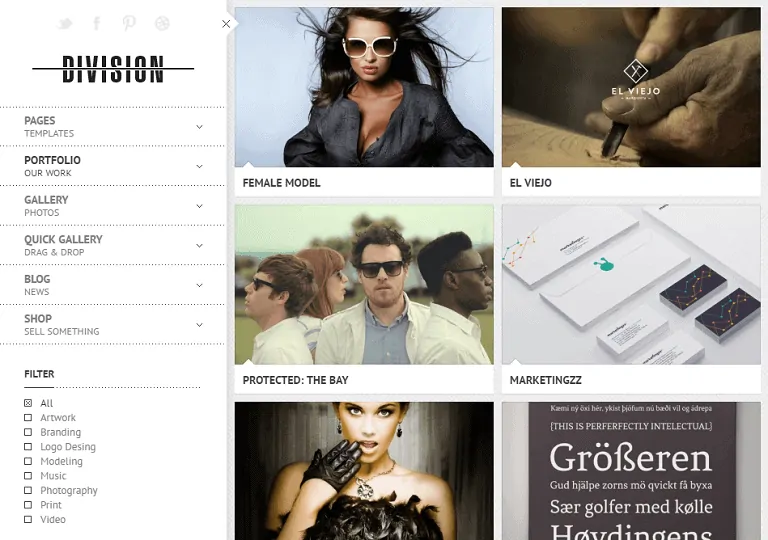768x540 pixels.
Task: Open the gloved woman portrait thumbnail
Action: click(364, 471)
